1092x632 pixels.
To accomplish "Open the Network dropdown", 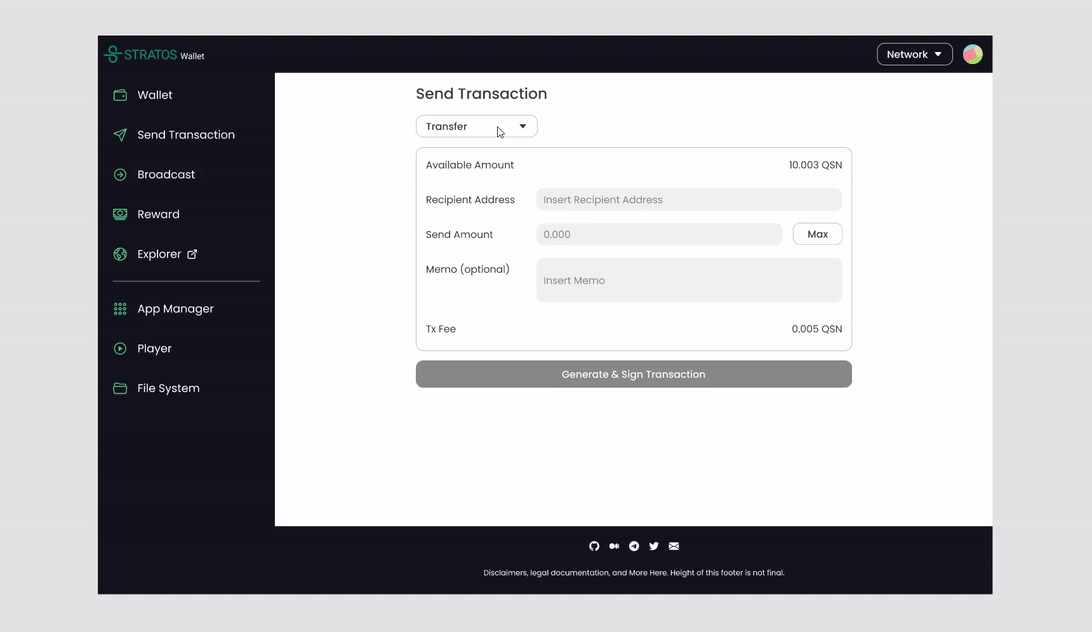I will click(x=914, y=55).
